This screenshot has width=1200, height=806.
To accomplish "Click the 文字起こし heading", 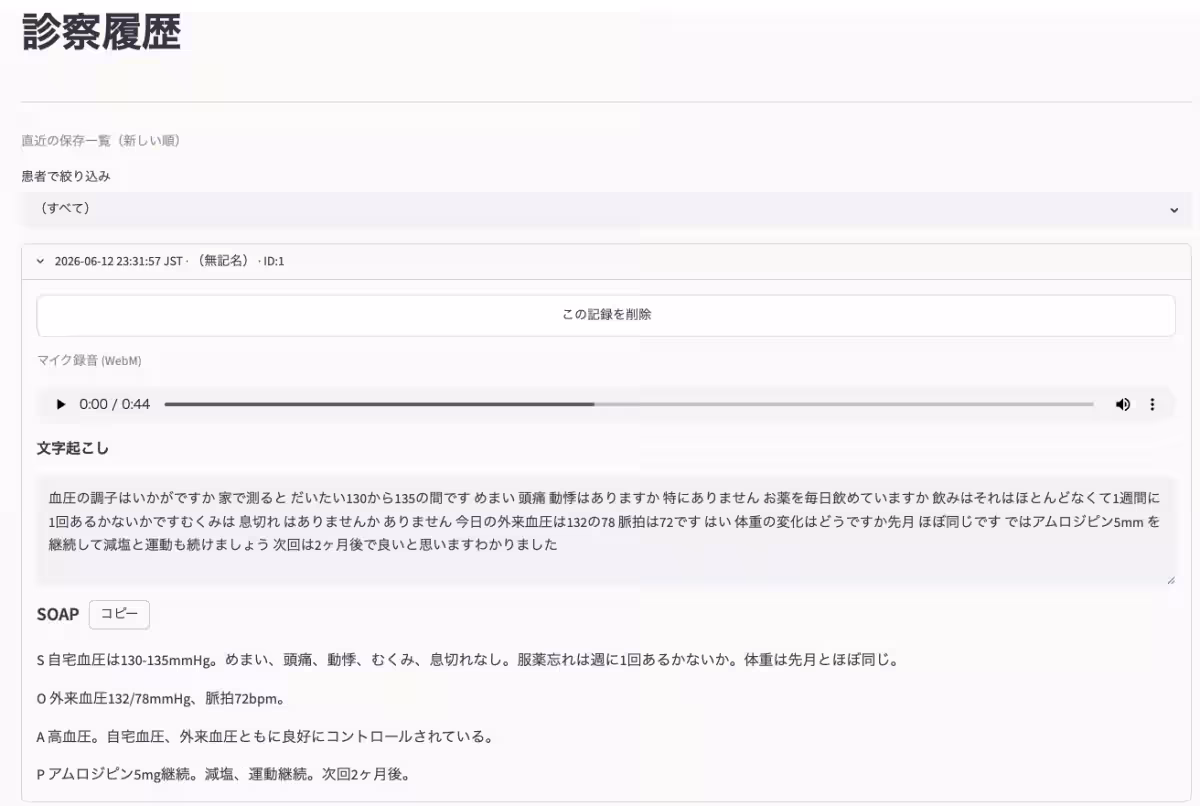I will tap(73, 448).
